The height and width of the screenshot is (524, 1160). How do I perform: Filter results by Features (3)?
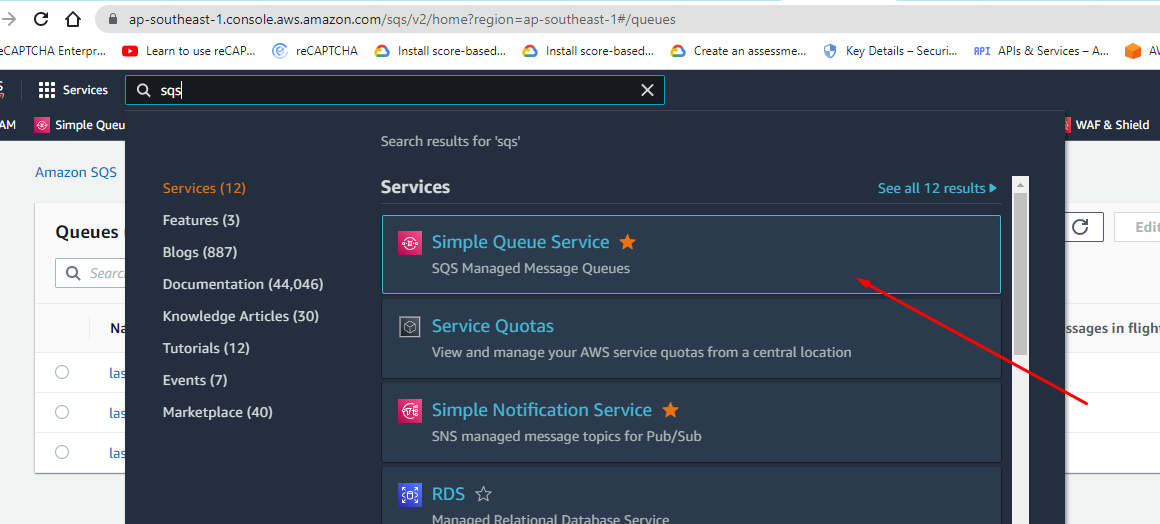(x=201, y=220)
